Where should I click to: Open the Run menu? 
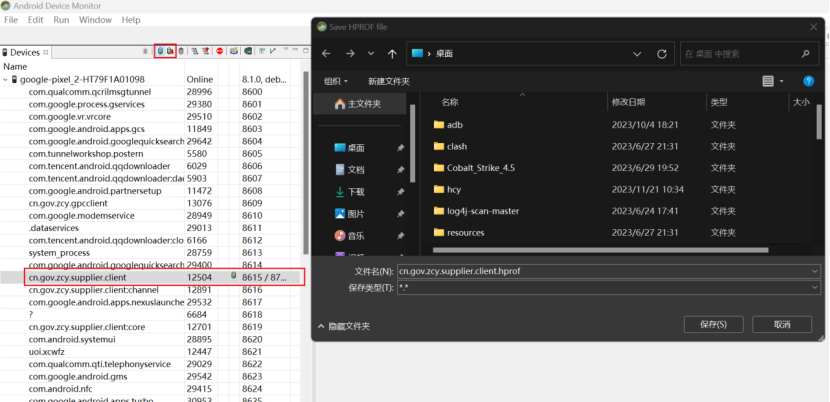point(62,20)
